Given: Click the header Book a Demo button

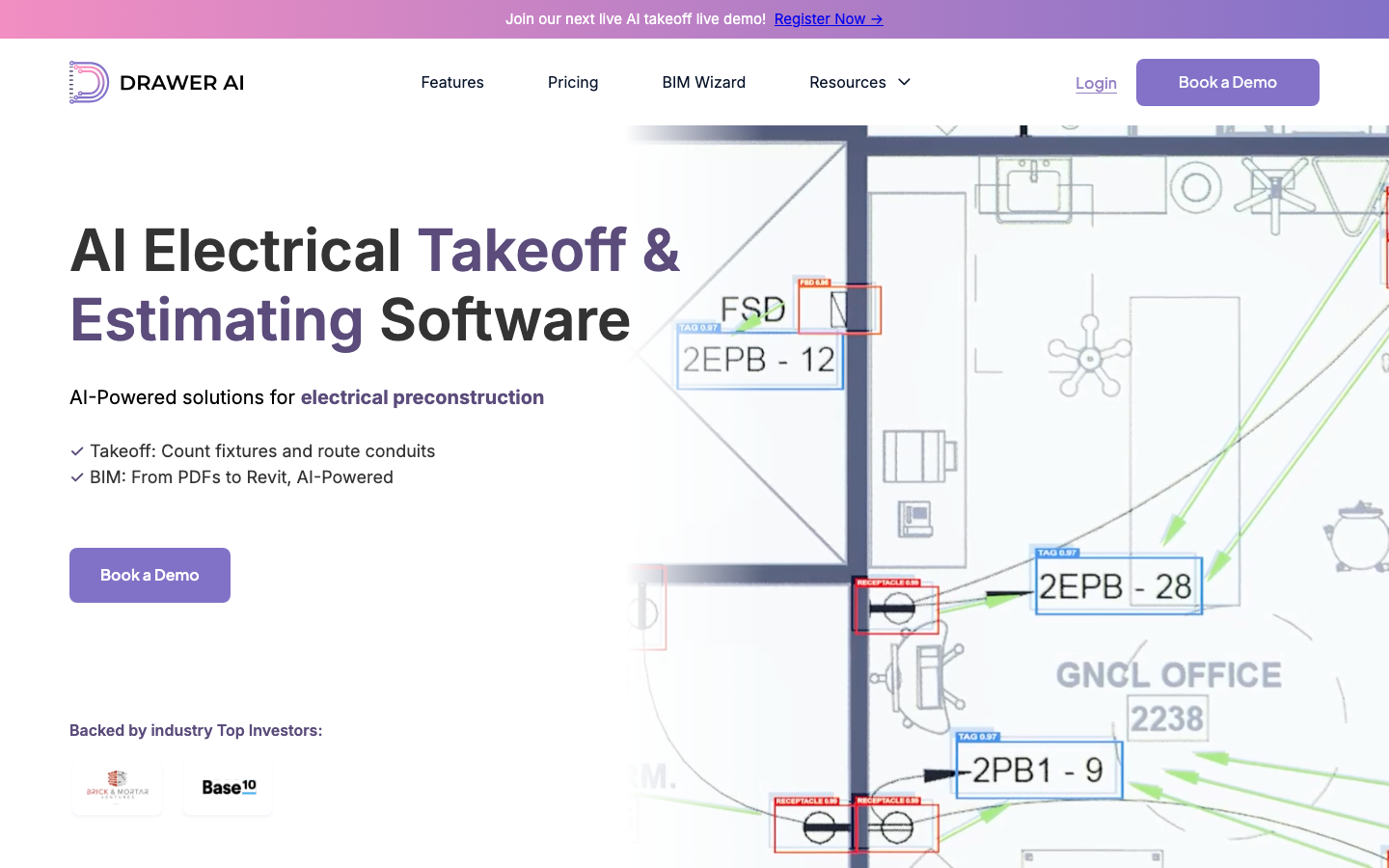Looking at the screenshot, I should click(1227, 82).
